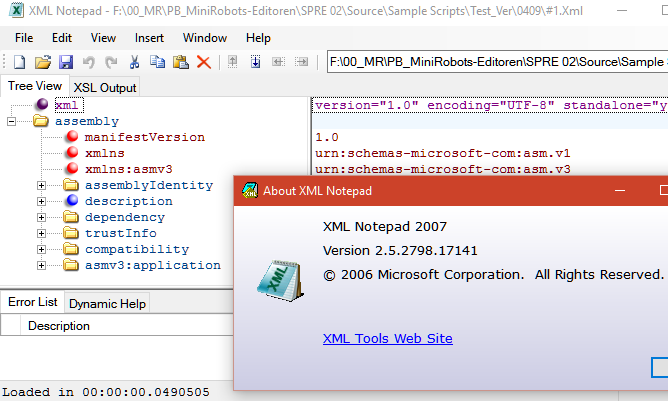
Task: Click the Description column header
Action: (x=59, y=326)
